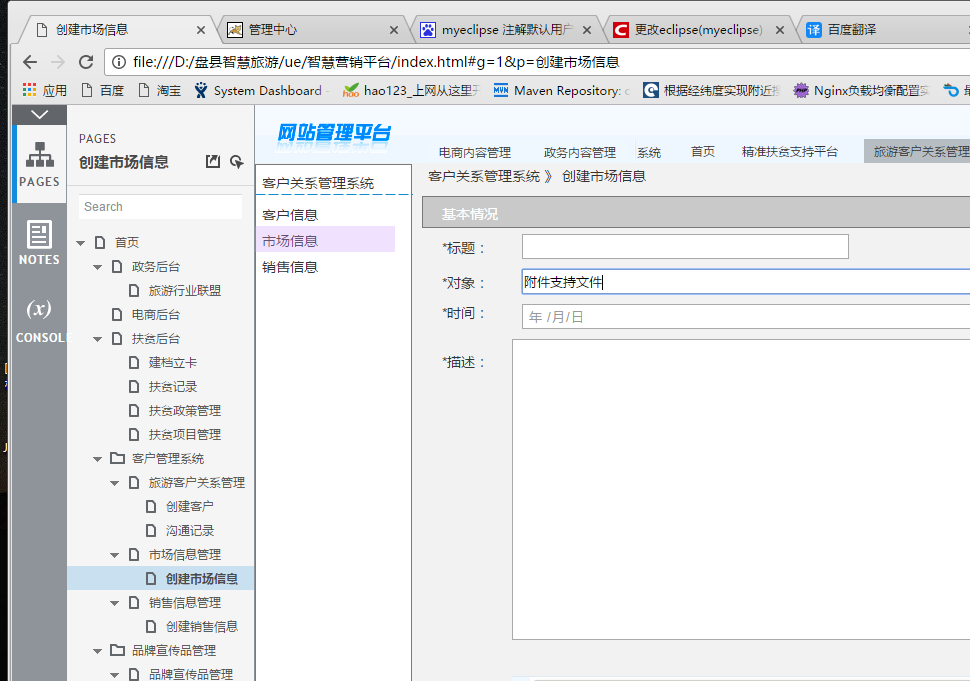Click the 标题 text input field
The height and width of the screenshot is (681, 970).
(x=685, y=247)
